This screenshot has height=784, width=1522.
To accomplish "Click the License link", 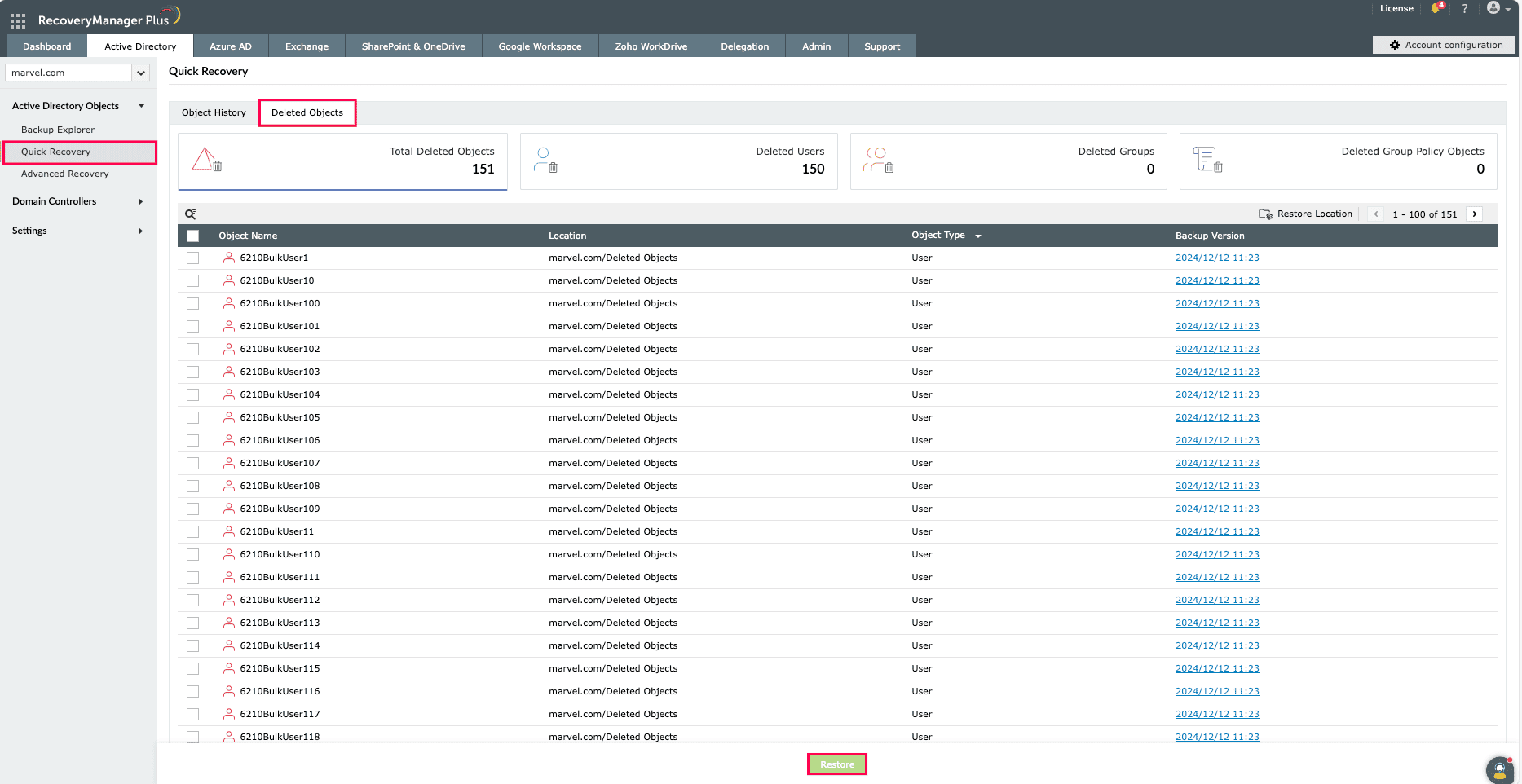I will click(1396, 8).
